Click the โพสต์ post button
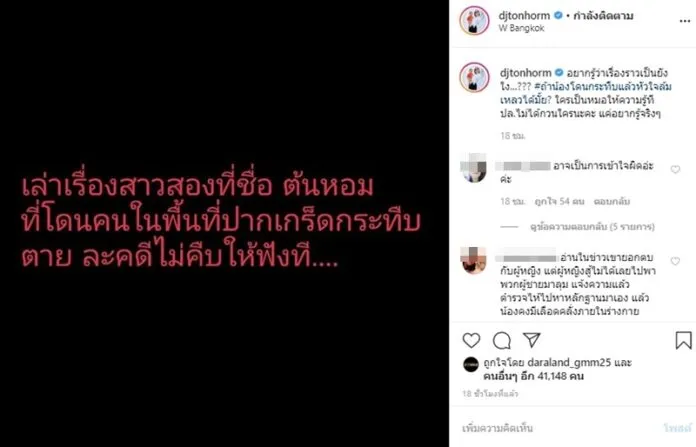 pyautogui.click(x=678, y=428)
